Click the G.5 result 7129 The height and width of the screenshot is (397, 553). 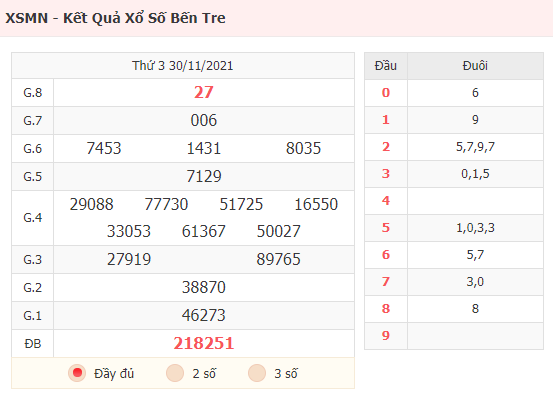(x=204, y=176)
